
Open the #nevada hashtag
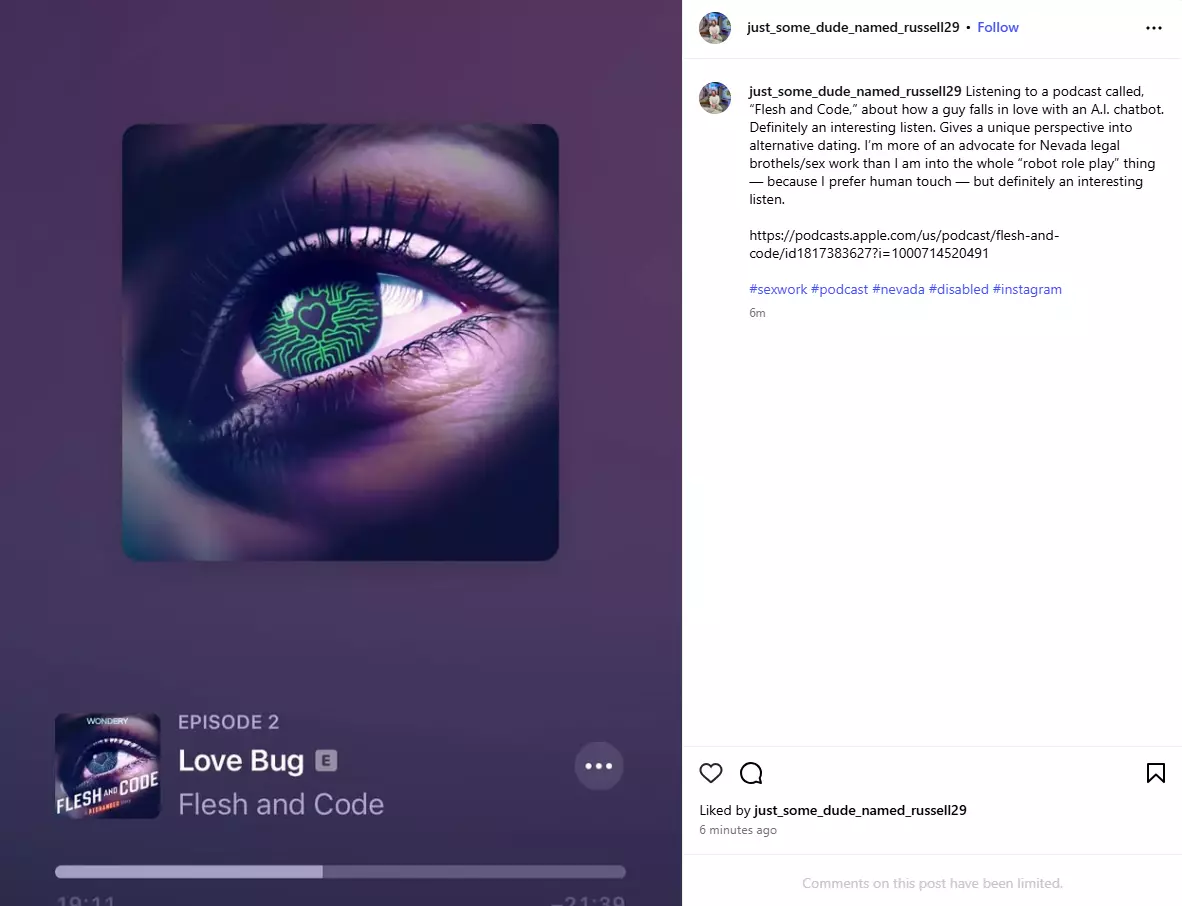pyautogui.click(x=898, y=289)
